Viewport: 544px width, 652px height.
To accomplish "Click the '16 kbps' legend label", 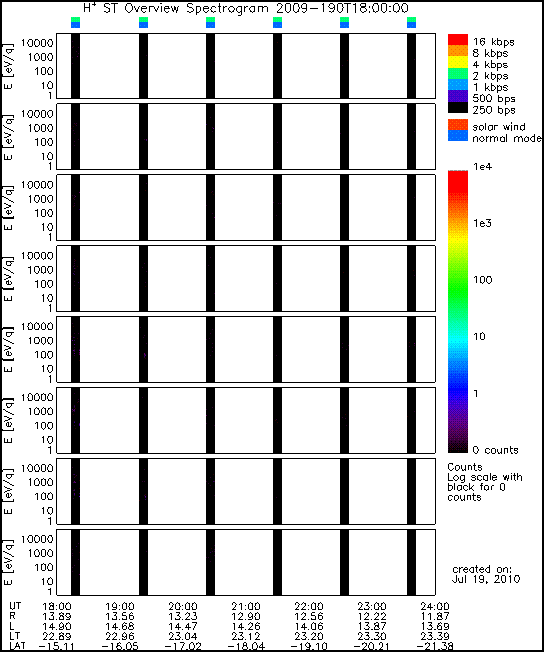I will tap(493, 42).
